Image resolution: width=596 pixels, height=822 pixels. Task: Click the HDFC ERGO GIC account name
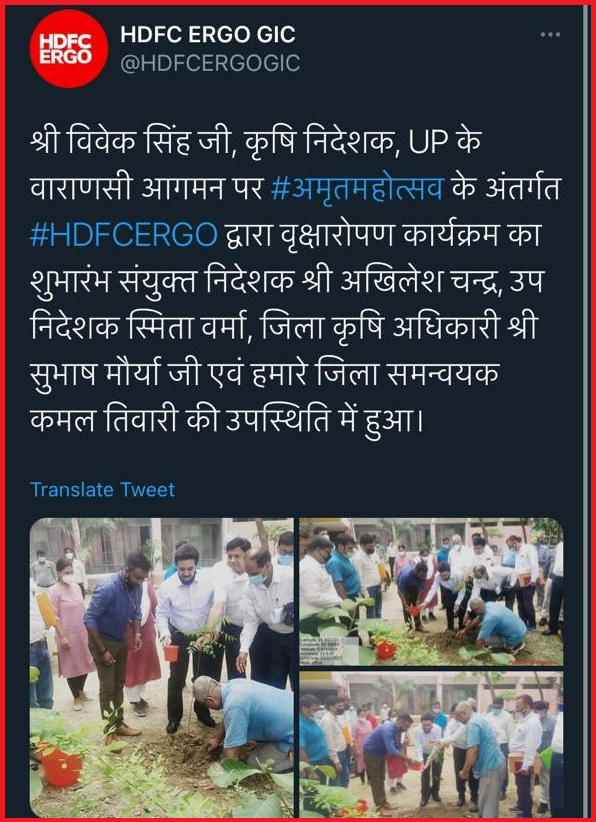[208, 35]
